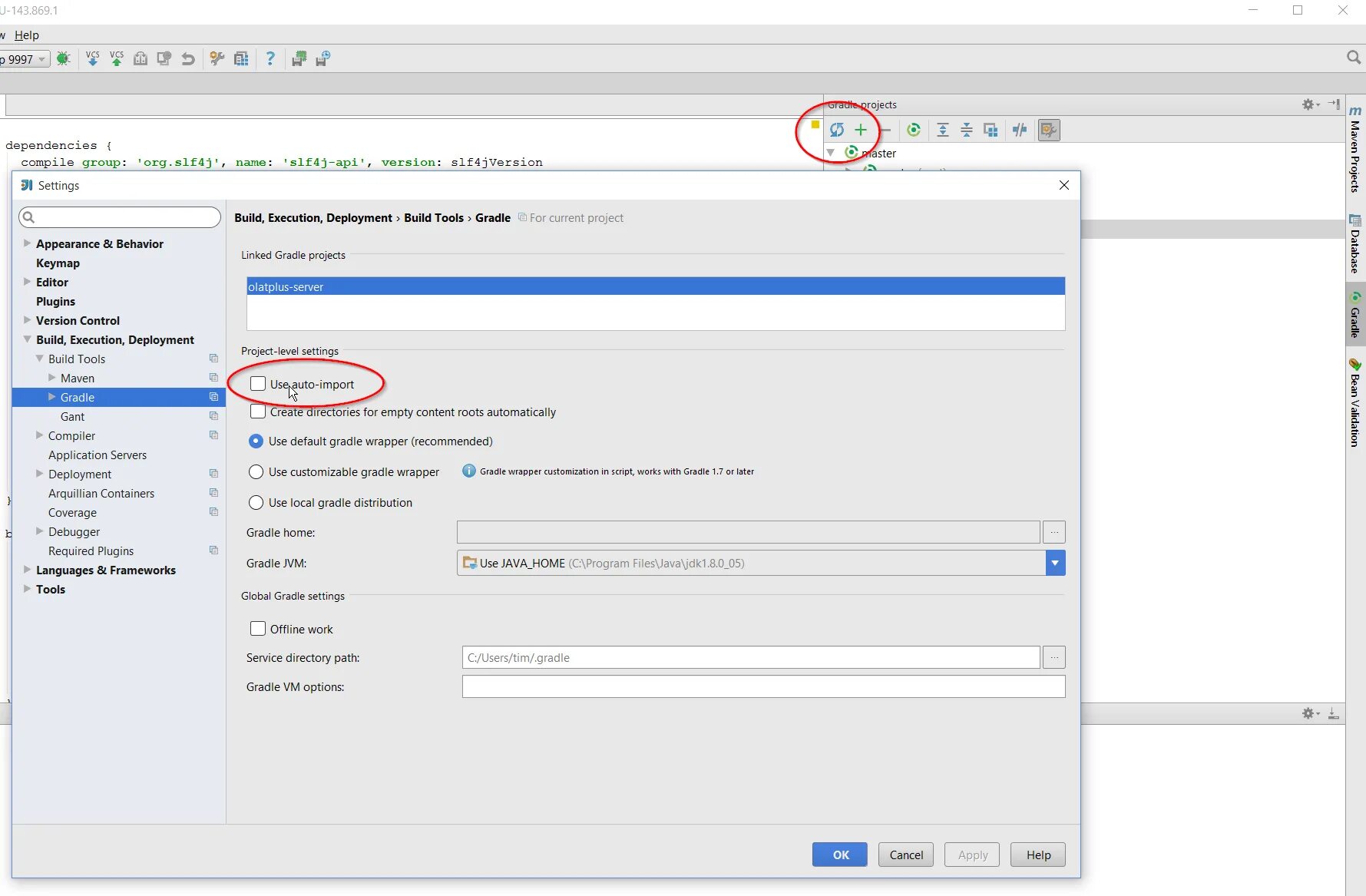The width and height of the screenshot is (1366, 896).
Task: Toggle offline mode icon in Gradle panel
Action: tap(1020, 130)
